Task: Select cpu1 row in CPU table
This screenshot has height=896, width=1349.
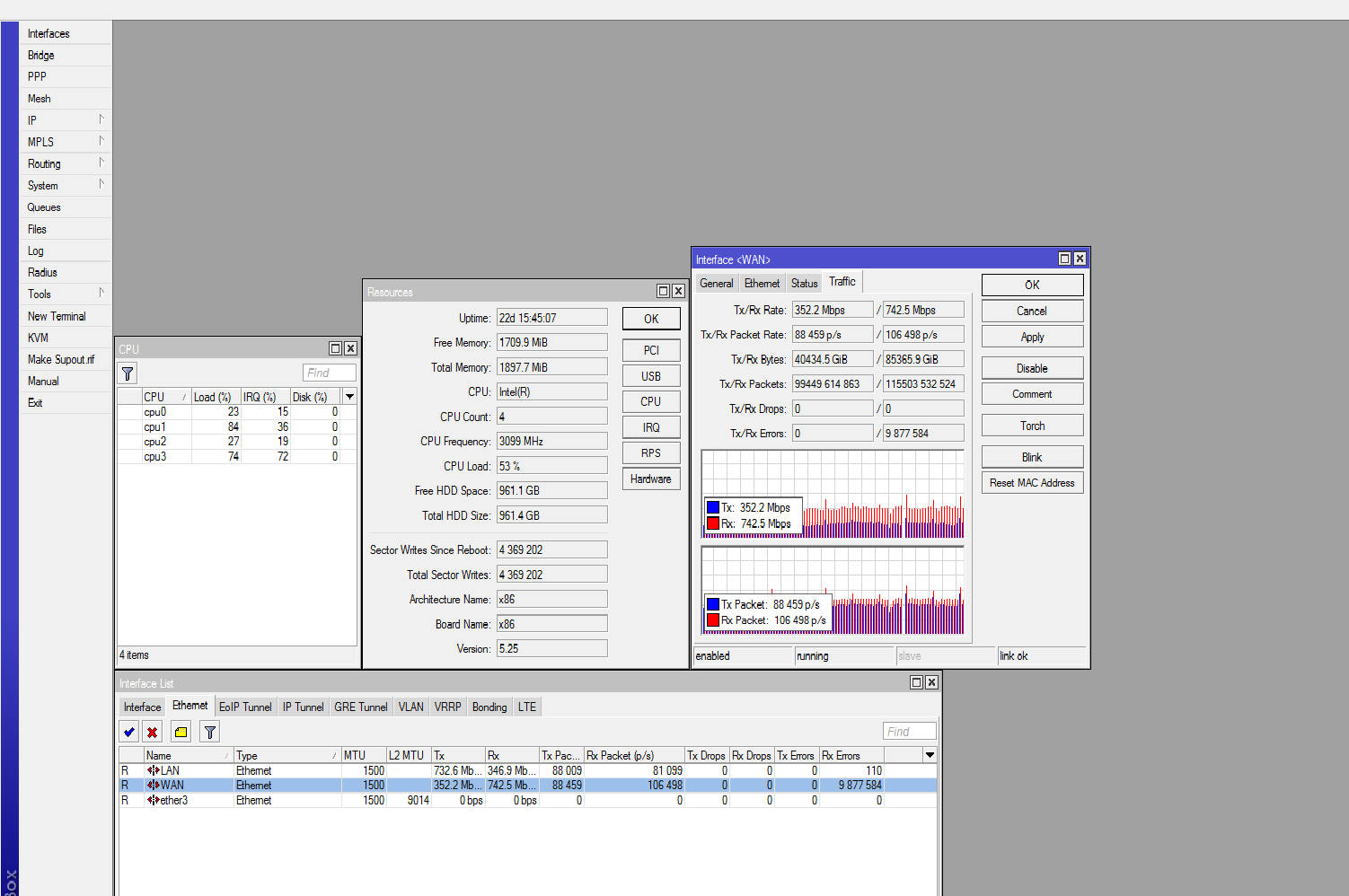Action: 237,426
